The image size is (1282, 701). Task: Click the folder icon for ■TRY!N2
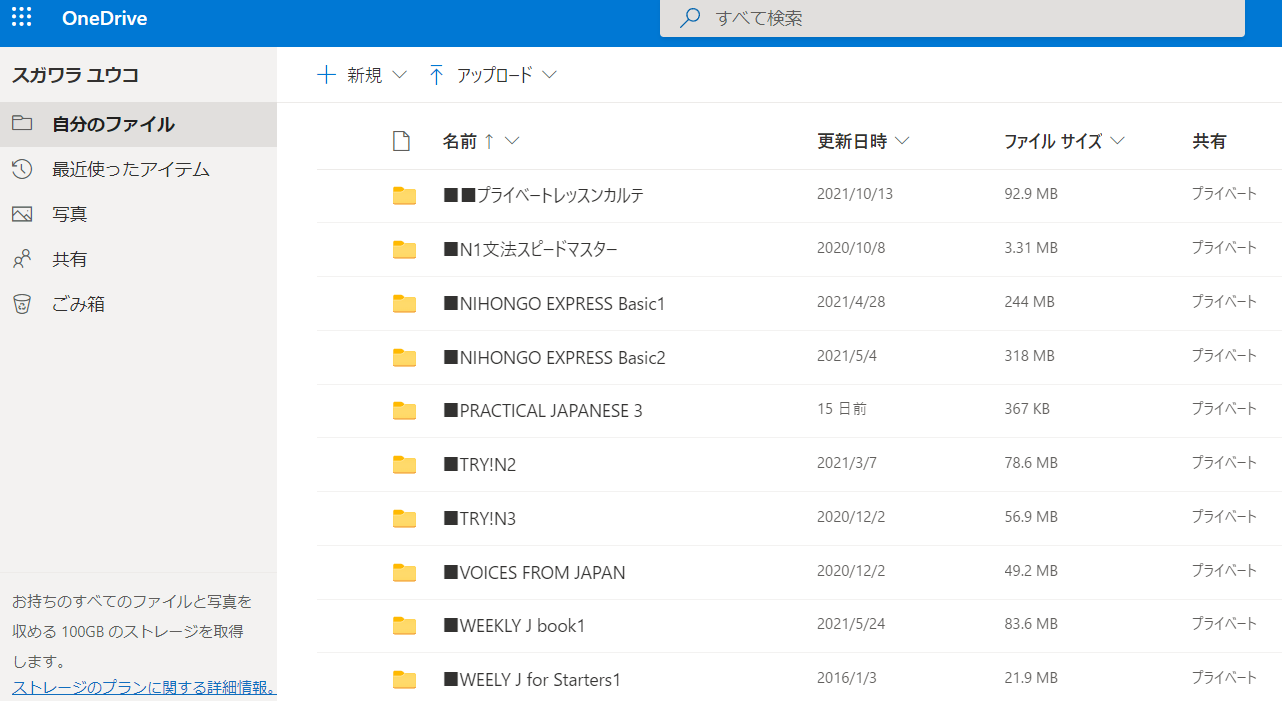(x=404, y=464)
